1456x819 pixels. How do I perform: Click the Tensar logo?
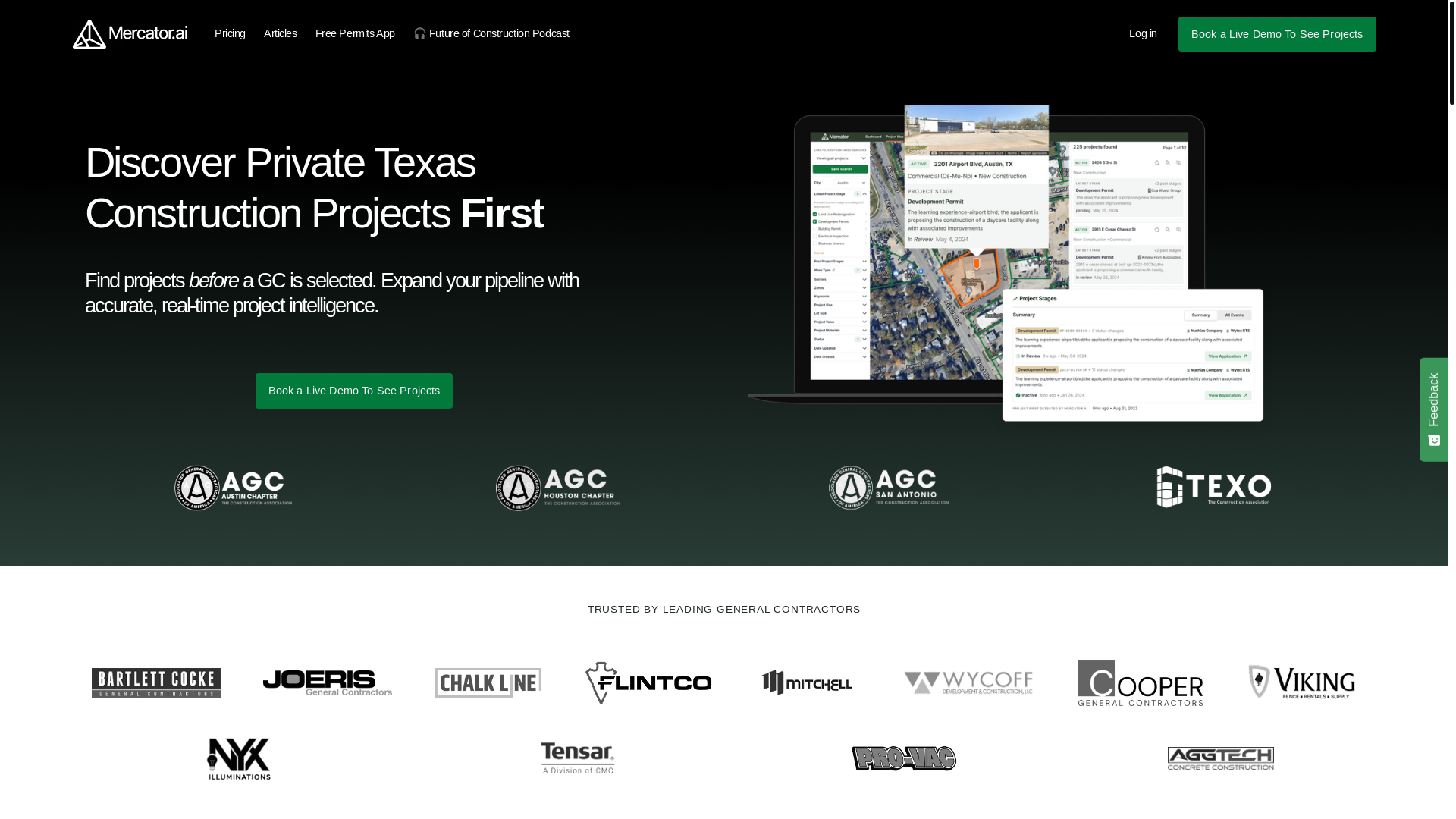(578, 758)
